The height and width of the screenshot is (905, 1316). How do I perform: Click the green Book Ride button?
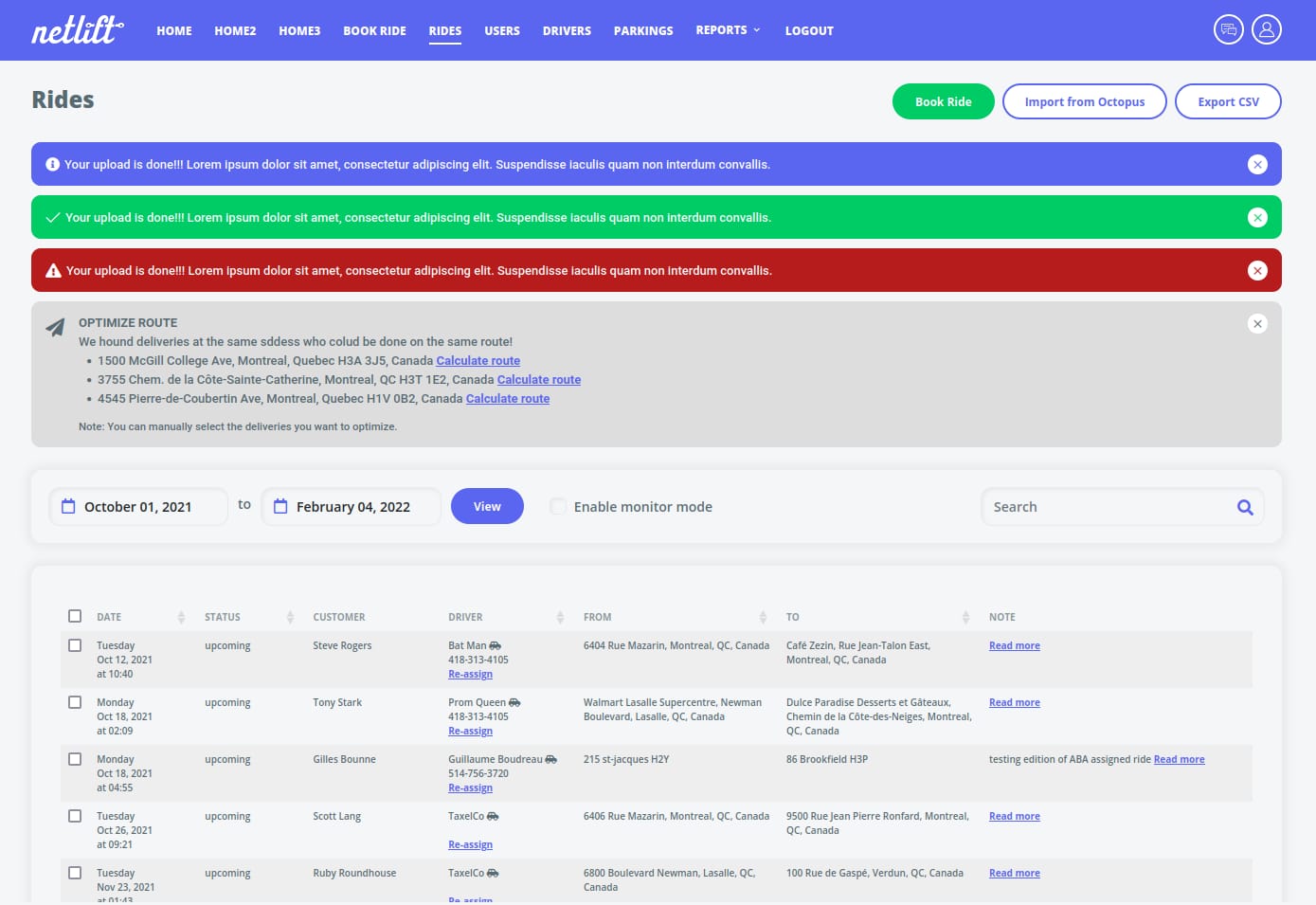click(x=944, y=101)
